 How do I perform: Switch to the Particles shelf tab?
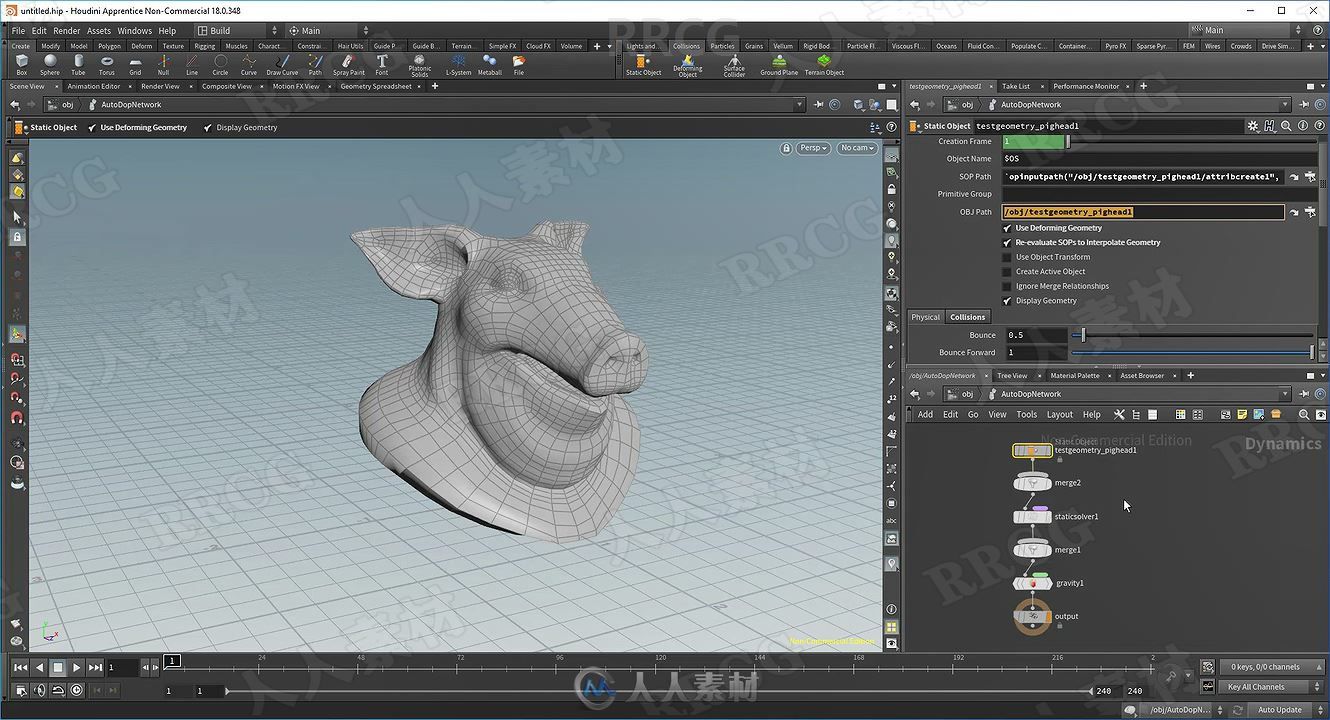(x=722, y=46)
